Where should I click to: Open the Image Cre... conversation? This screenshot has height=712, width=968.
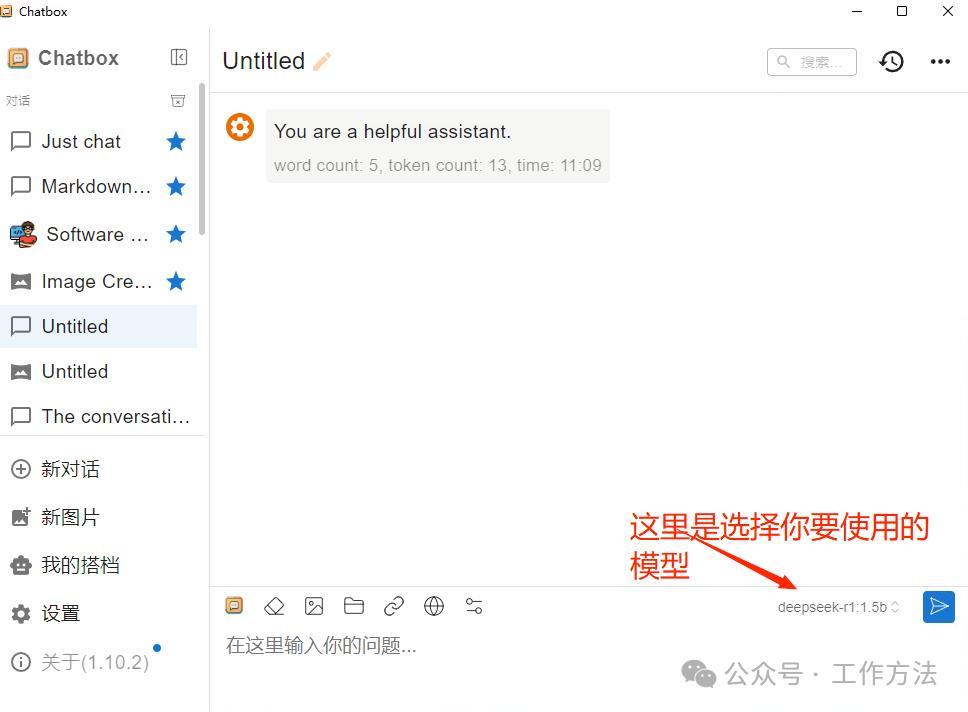point(99,282)
